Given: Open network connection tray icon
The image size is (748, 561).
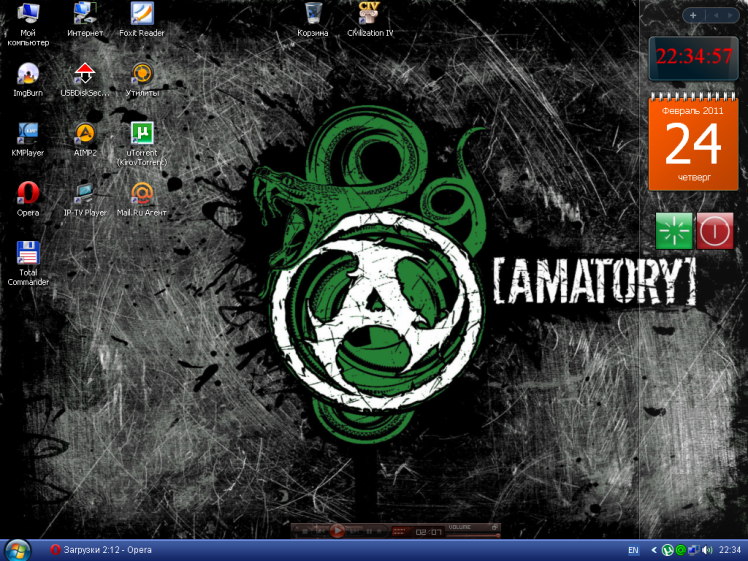Looking at the screenshot, I should click(x=694, y=550).
